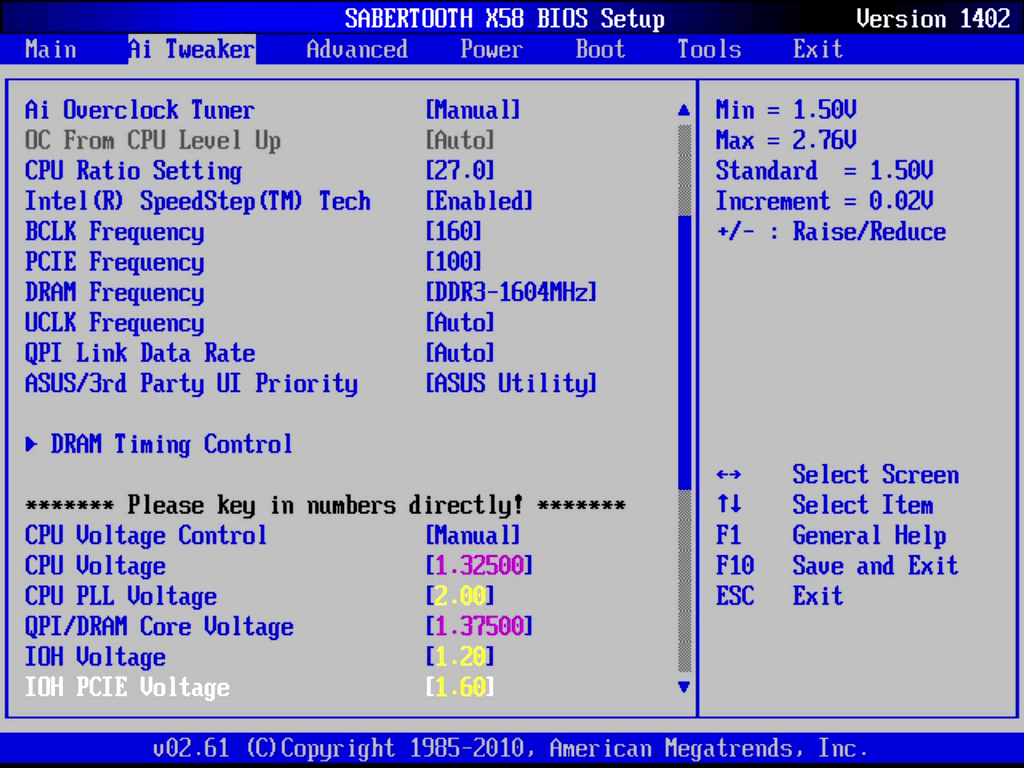
Task: Select ASUS/3rd Party UI Priority label
Action: point(191,384)
